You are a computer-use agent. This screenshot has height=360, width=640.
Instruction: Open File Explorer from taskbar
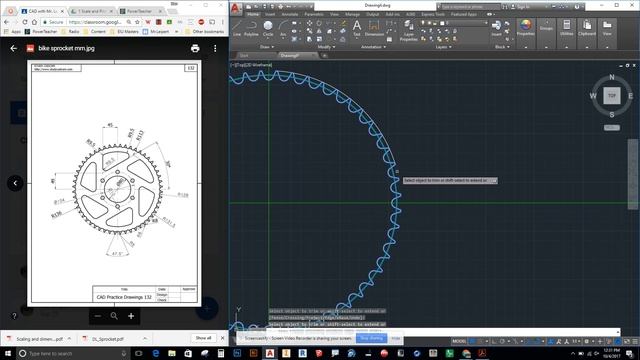coord(172,353)
